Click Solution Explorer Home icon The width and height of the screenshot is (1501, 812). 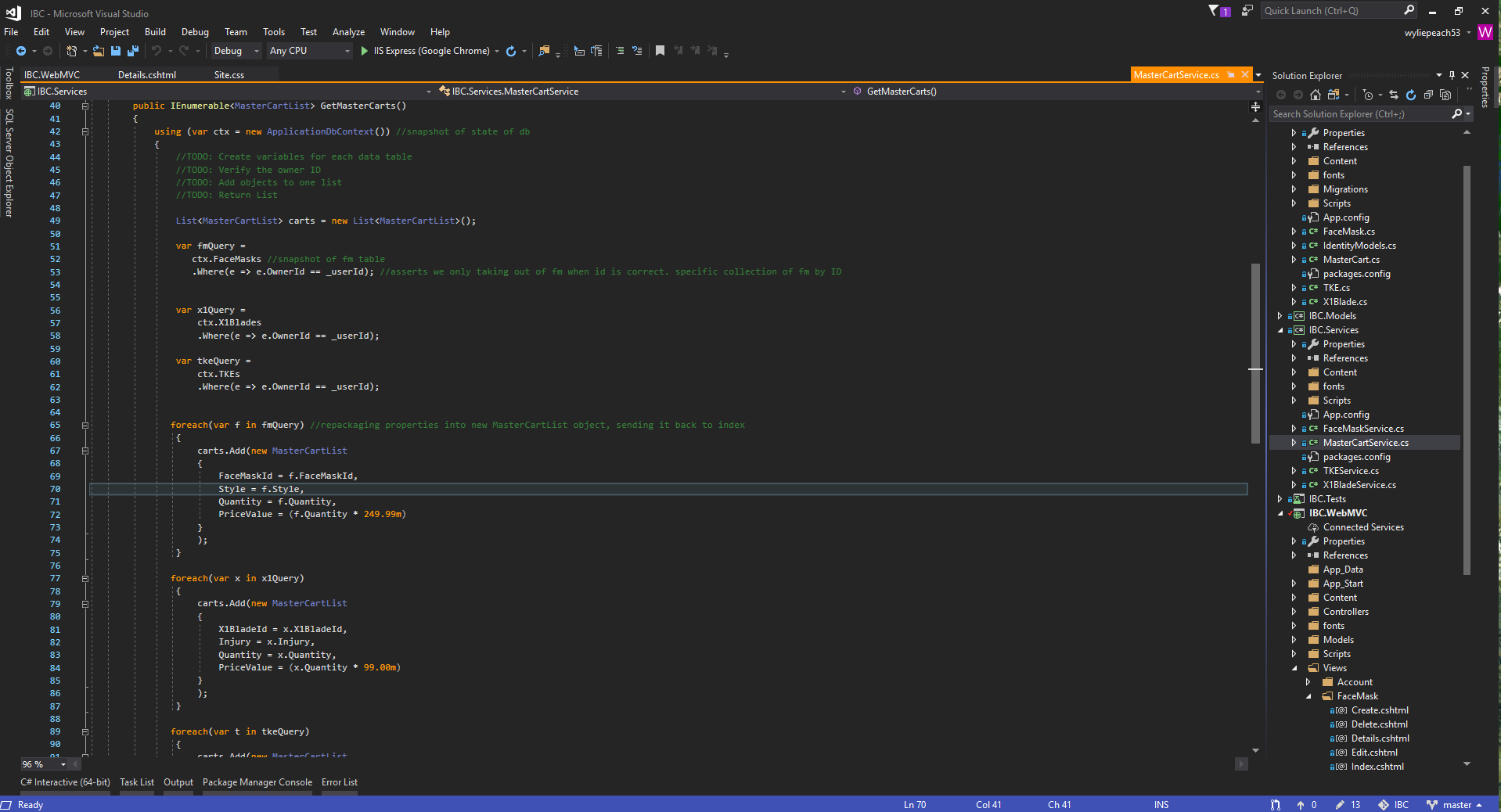coord(1316,95)
